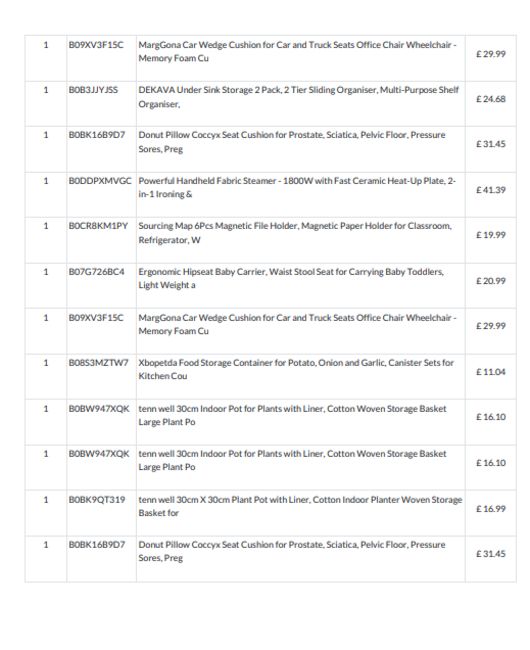
Task: Select ASIN B0BK9QT319
Action: tap(97, 500)
